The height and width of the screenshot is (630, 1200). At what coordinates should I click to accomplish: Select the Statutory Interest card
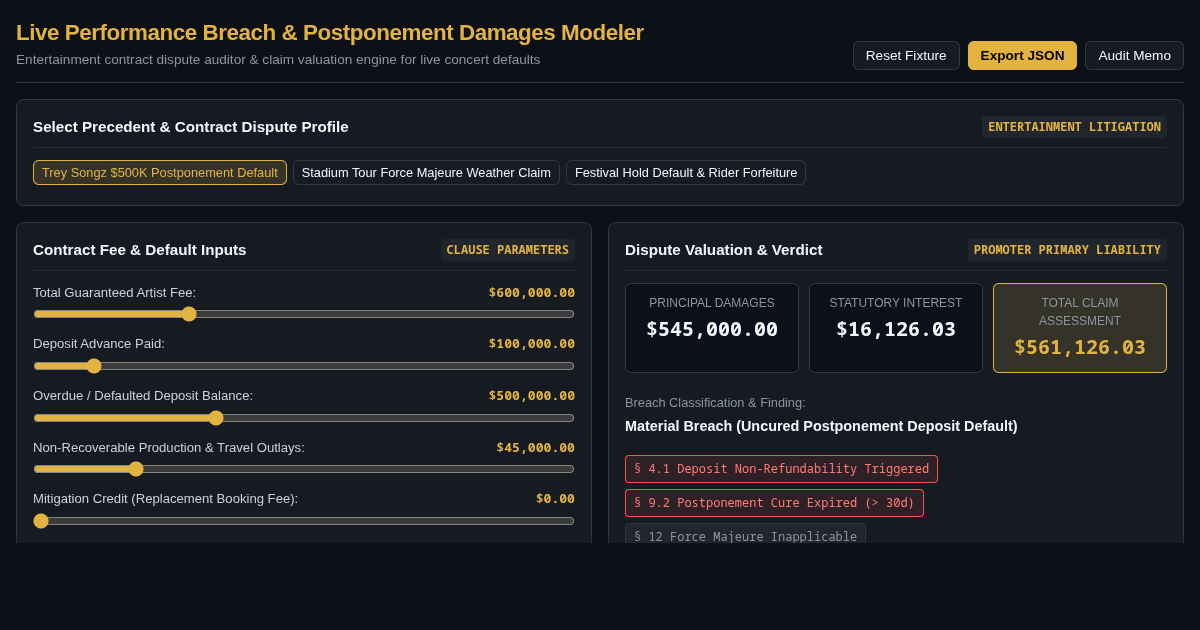tap(896, 328)
